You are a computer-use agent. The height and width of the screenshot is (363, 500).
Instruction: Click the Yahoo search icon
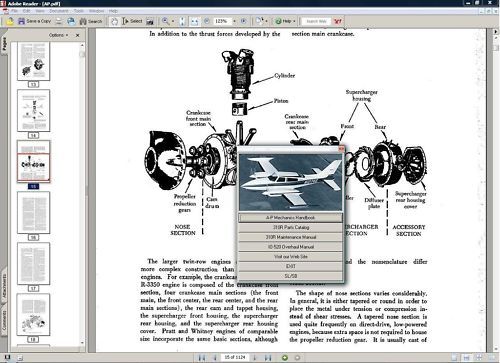(338, 21)
